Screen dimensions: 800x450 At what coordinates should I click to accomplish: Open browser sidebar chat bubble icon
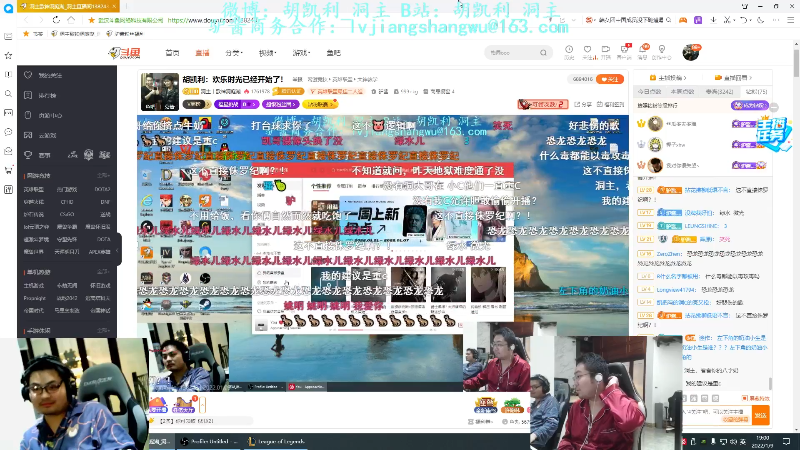pos(8,132)
